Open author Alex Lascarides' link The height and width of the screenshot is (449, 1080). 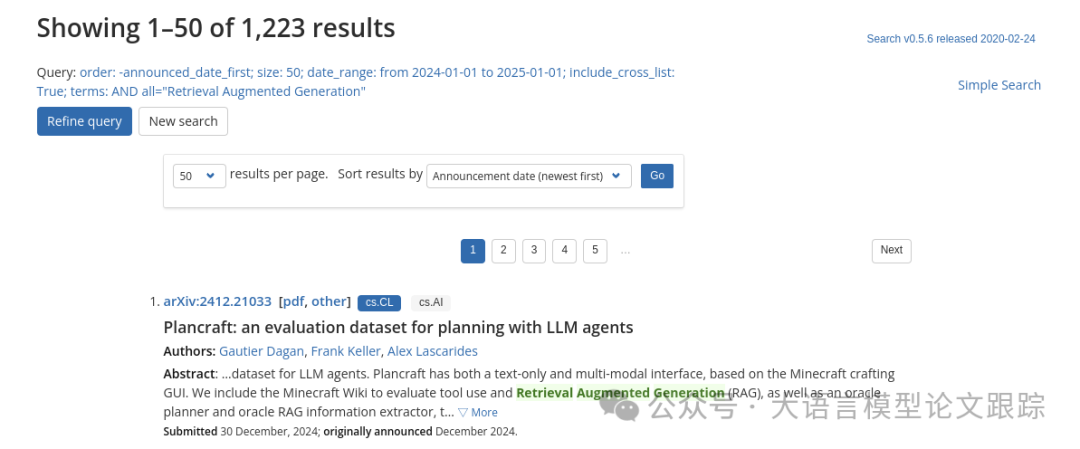pyautogui.click(x=432, y=351)
